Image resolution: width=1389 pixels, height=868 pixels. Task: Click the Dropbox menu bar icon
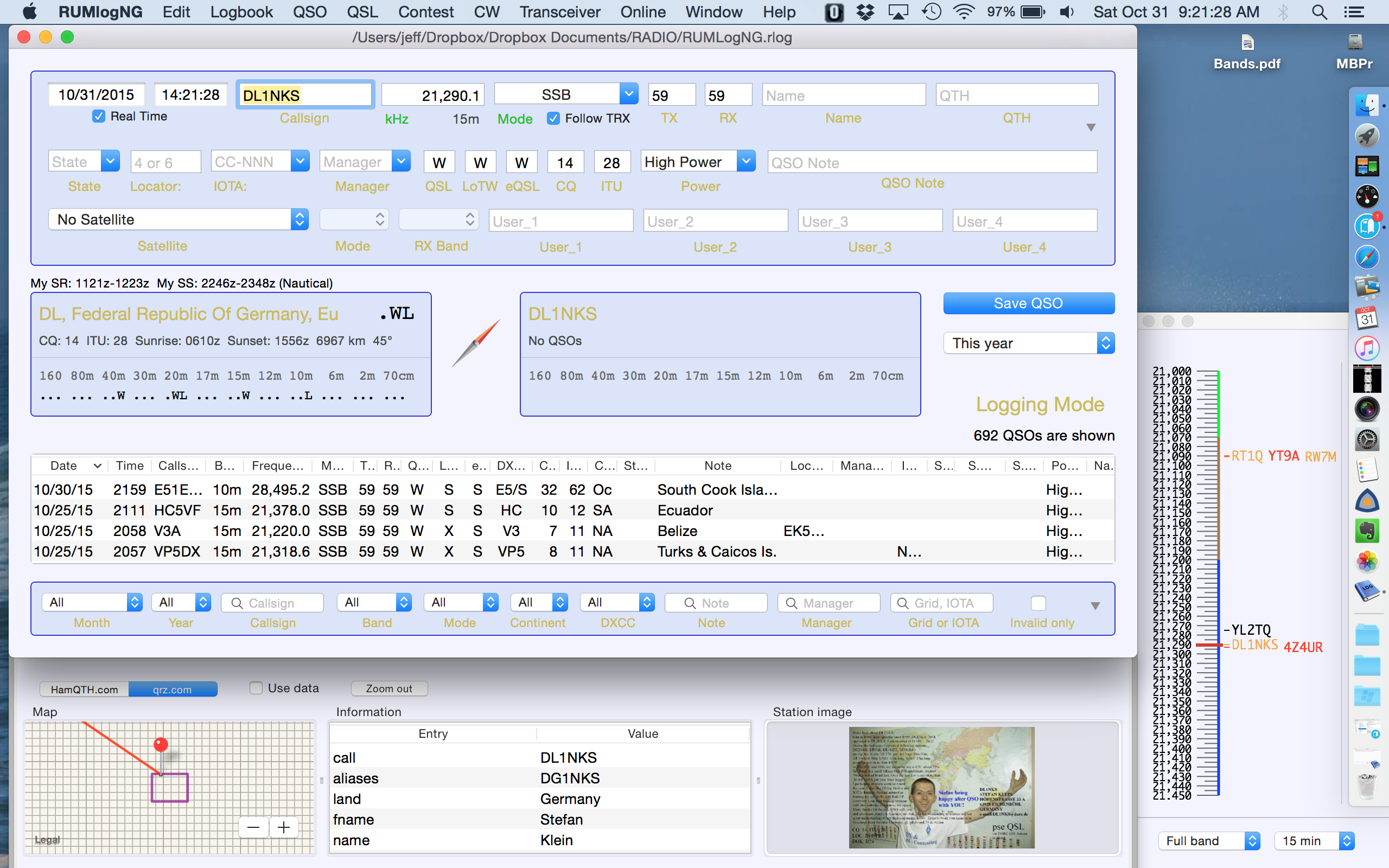pyautogui.click(x=865, y=11)
